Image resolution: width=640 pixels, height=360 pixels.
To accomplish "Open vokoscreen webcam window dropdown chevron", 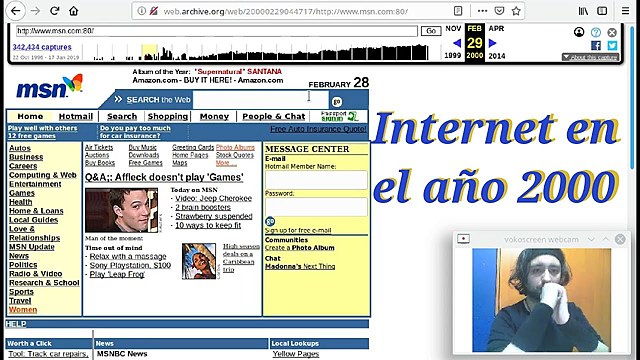I will 591,239.
